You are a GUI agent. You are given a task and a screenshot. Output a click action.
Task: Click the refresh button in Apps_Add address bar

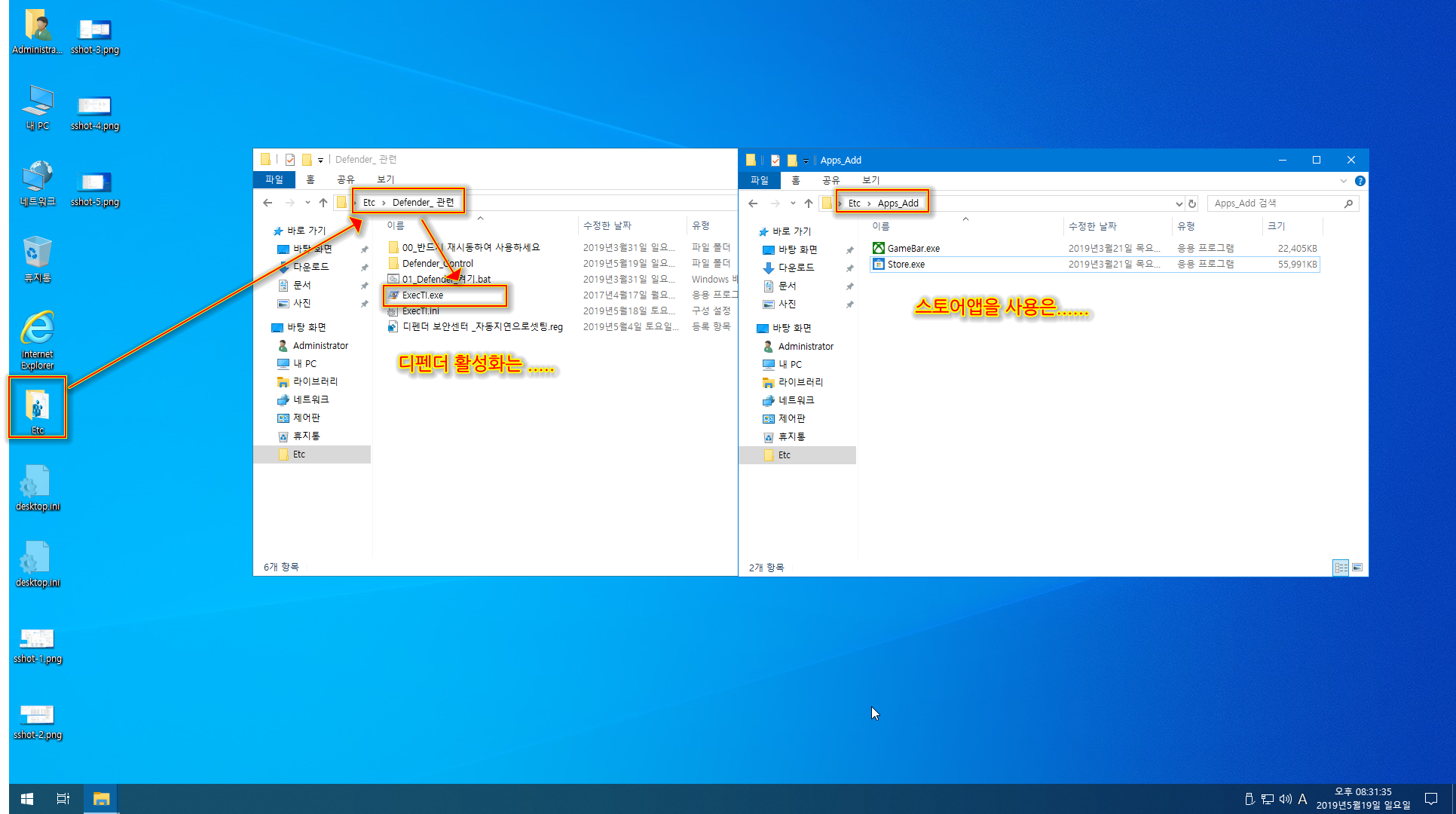point(1192,203)
